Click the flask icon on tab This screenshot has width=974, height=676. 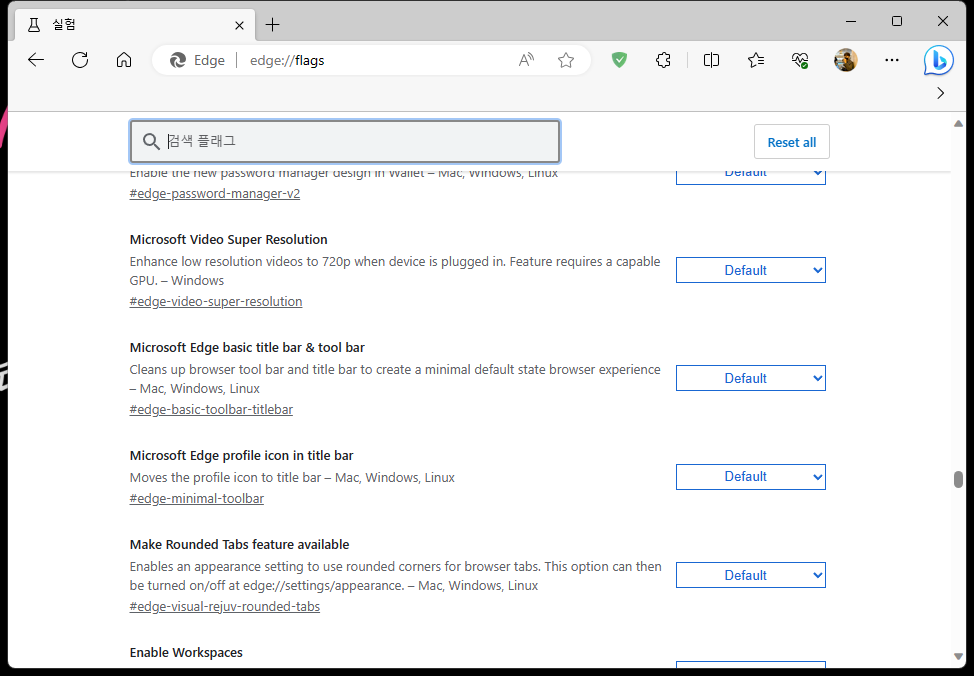click(x=34, y=25)
